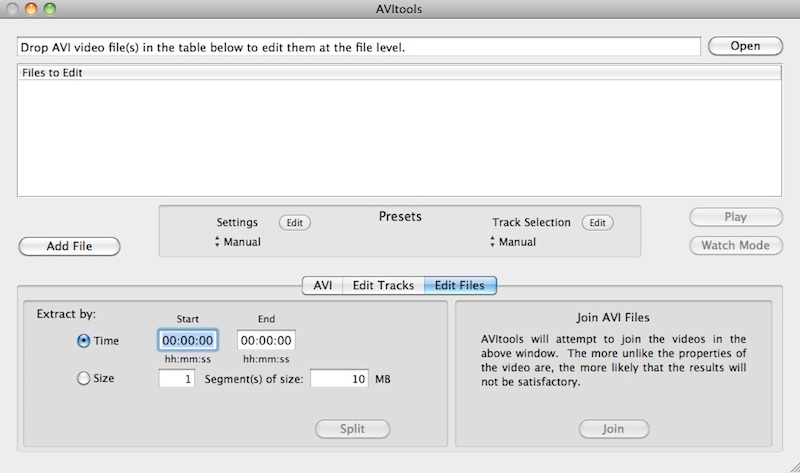Click the green zoom window button
800x473 pixels.
tap(50, 9)
